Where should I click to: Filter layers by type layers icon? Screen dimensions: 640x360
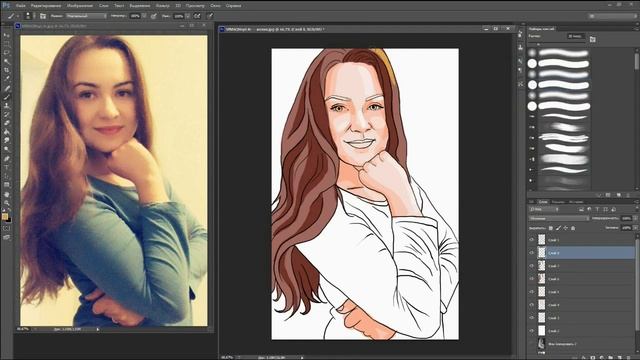point(597,209)
